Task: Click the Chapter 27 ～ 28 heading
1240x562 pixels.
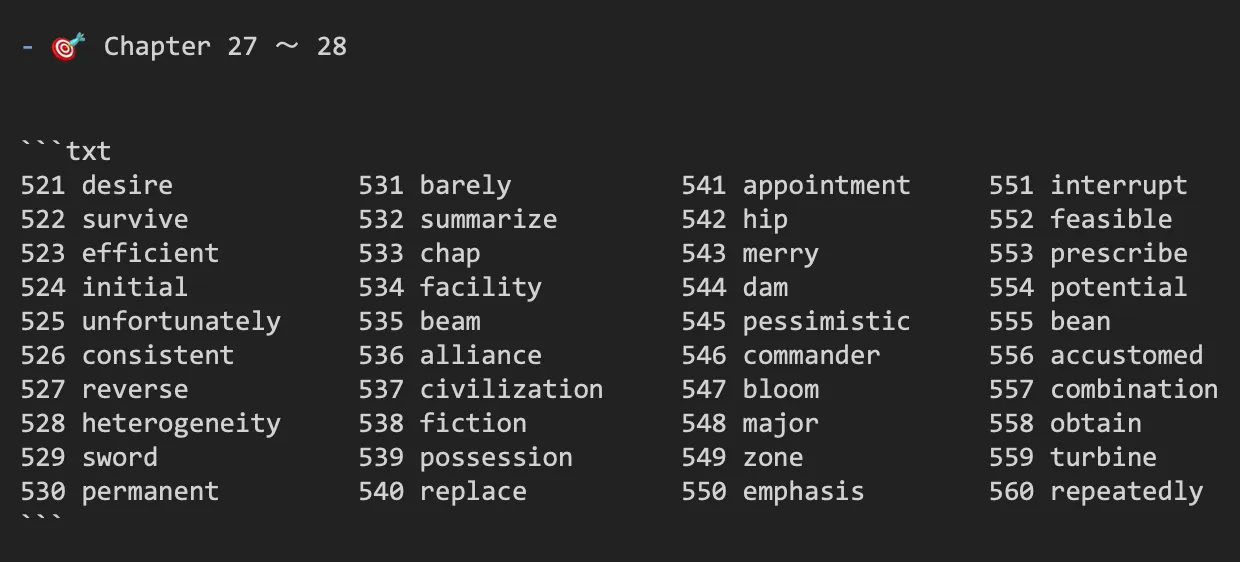Action: coord(225,46)
